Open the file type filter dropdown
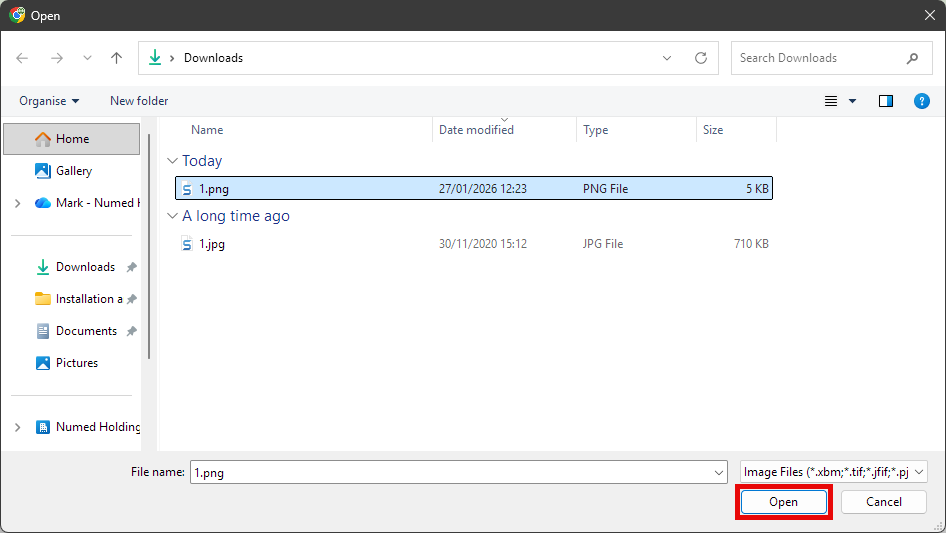This screenshot has width=946, height=533. 834,472
